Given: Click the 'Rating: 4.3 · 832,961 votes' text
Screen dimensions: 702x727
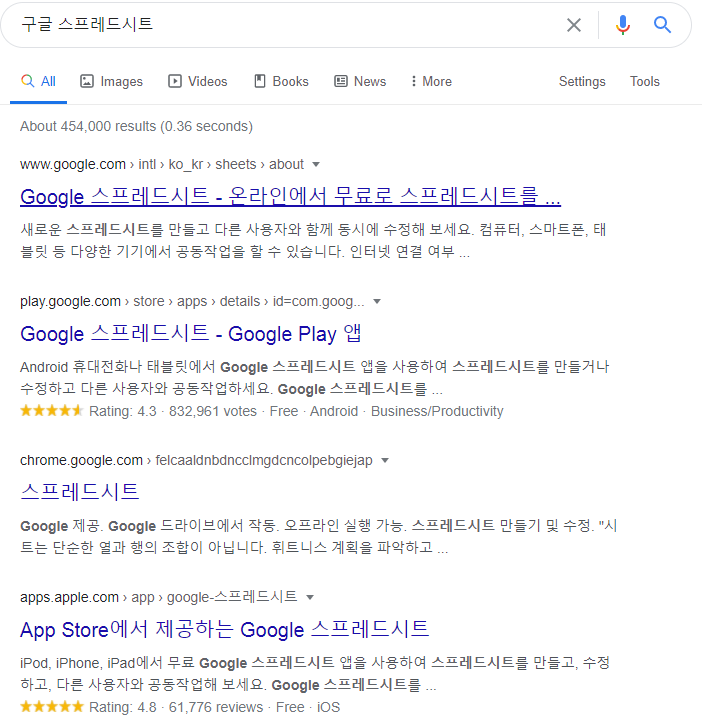Looking at the screenshot, I should tap(173, 411).
